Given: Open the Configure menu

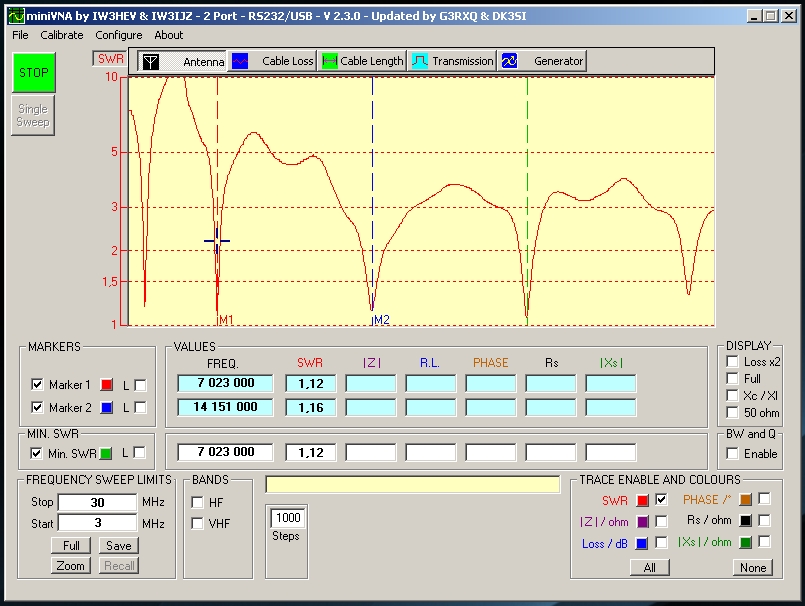Looking at the screenshot, I should (119, 35).
